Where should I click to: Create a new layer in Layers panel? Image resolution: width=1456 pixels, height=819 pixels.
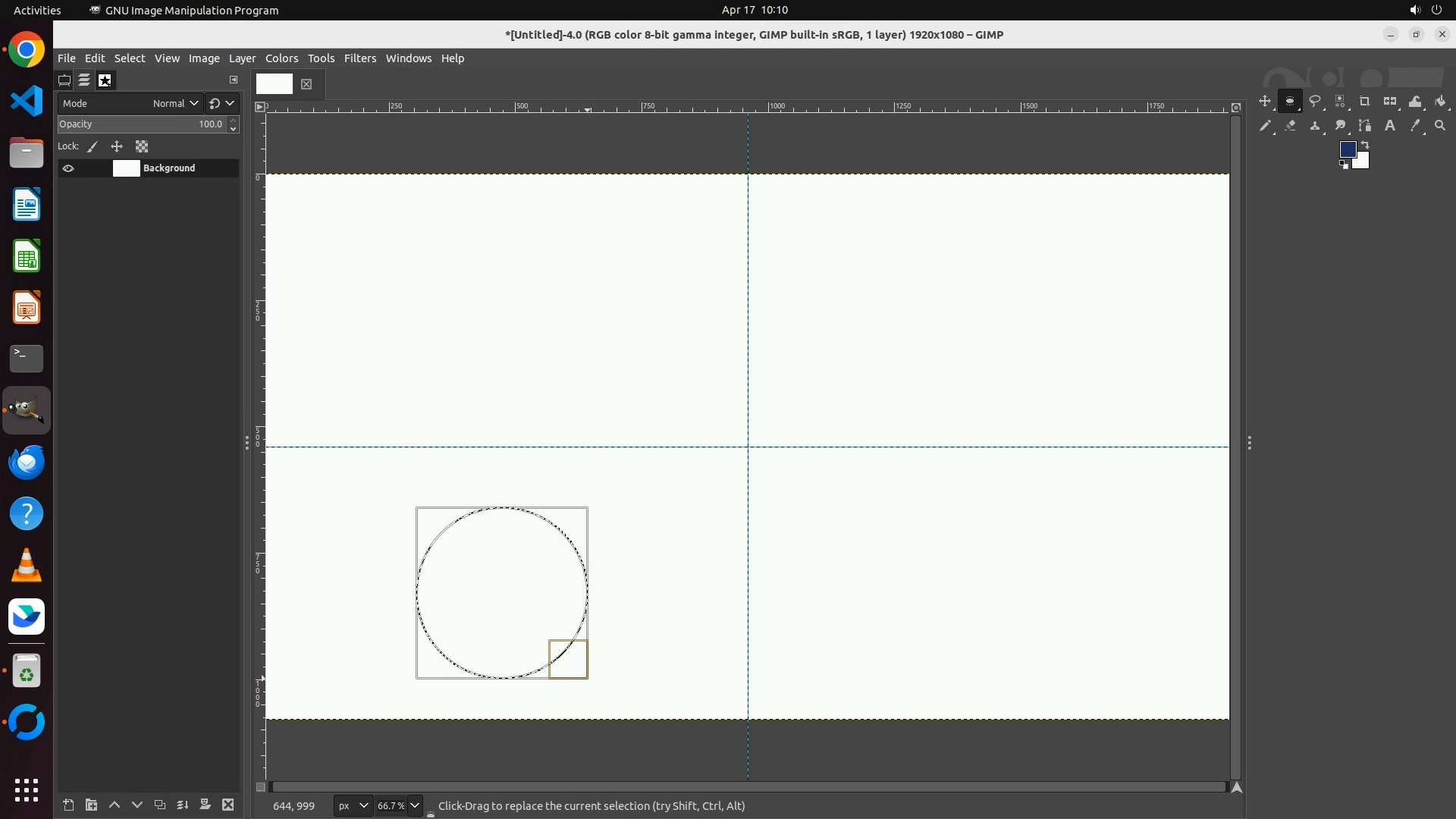pos(68,805)
